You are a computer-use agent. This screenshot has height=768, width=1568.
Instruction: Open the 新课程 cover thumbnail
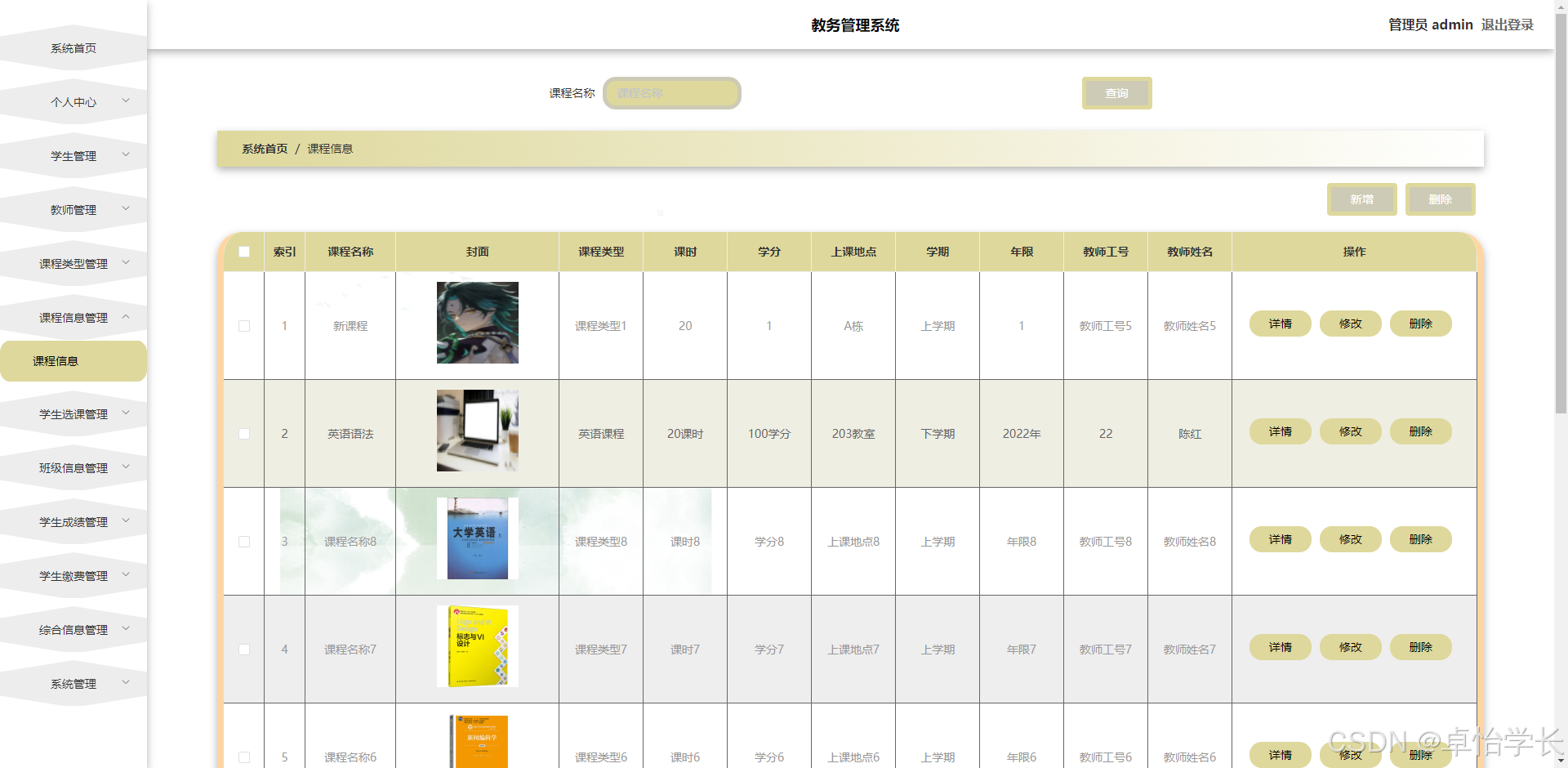[x=478, y=323]
